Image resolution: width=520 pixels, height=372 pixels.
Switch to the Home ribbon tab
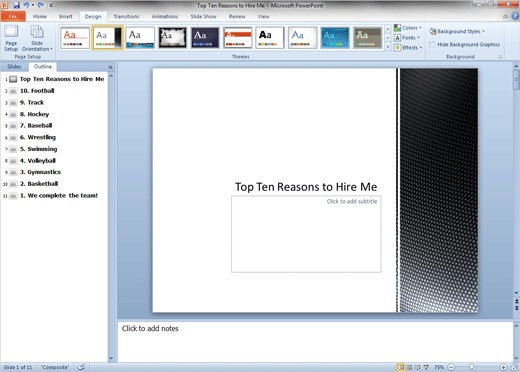click(40, 16)
